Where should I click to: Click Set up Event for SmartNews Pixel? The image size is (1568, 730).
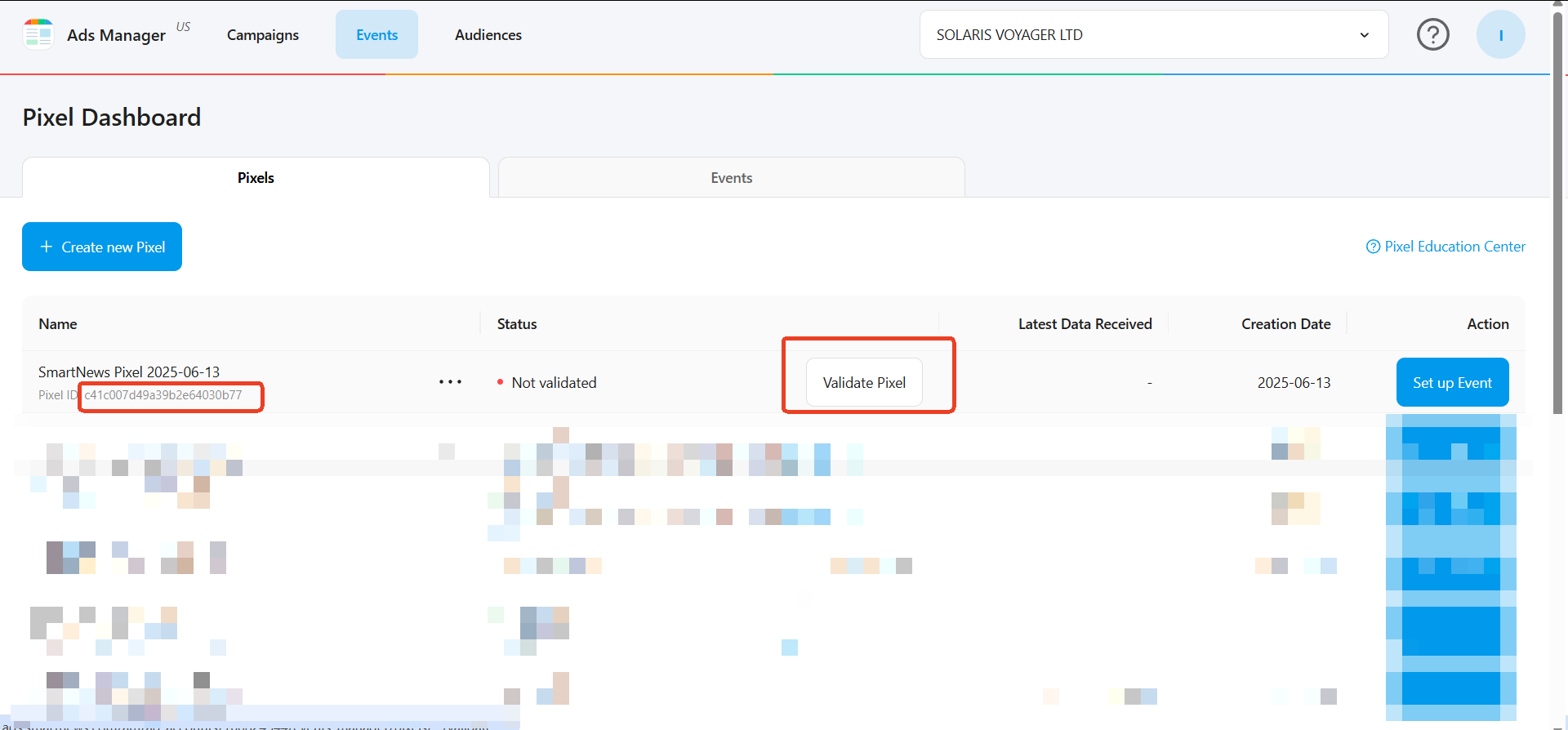tap(1452, 382)
